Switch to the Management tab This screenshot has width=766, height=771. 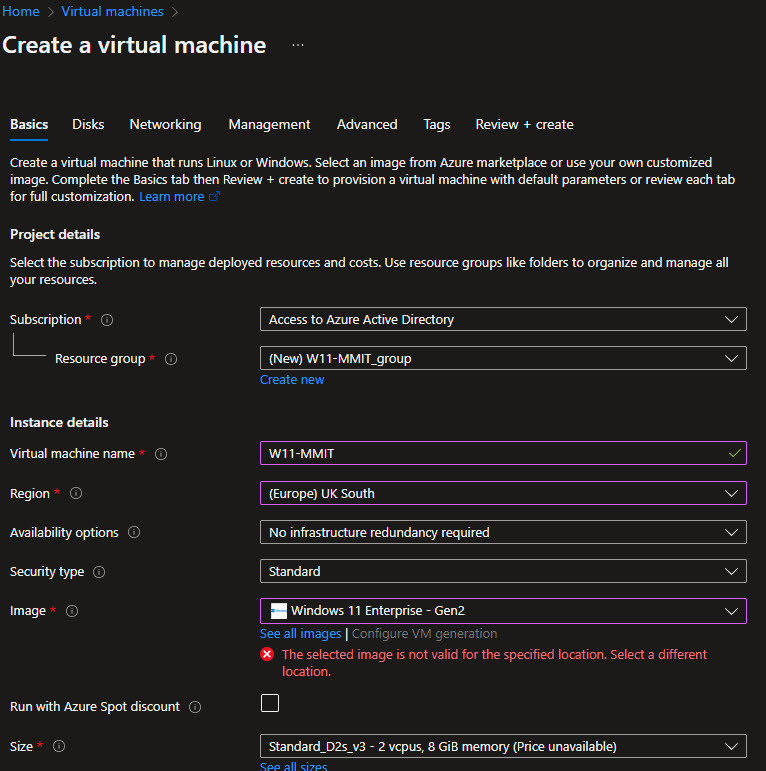pyautogui.click(x=269, y=124)
